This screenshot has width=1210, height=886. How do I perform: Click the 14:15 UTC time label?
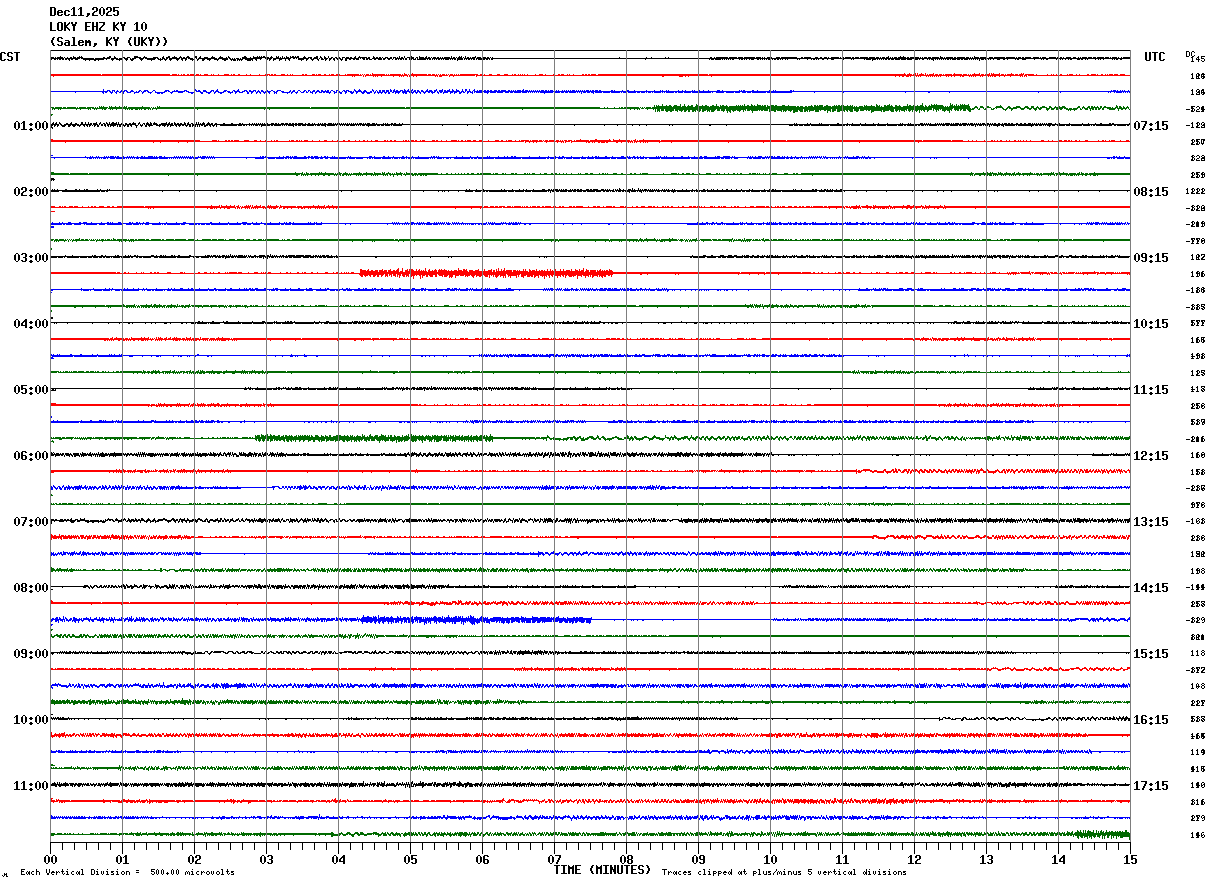point(1150,588)
